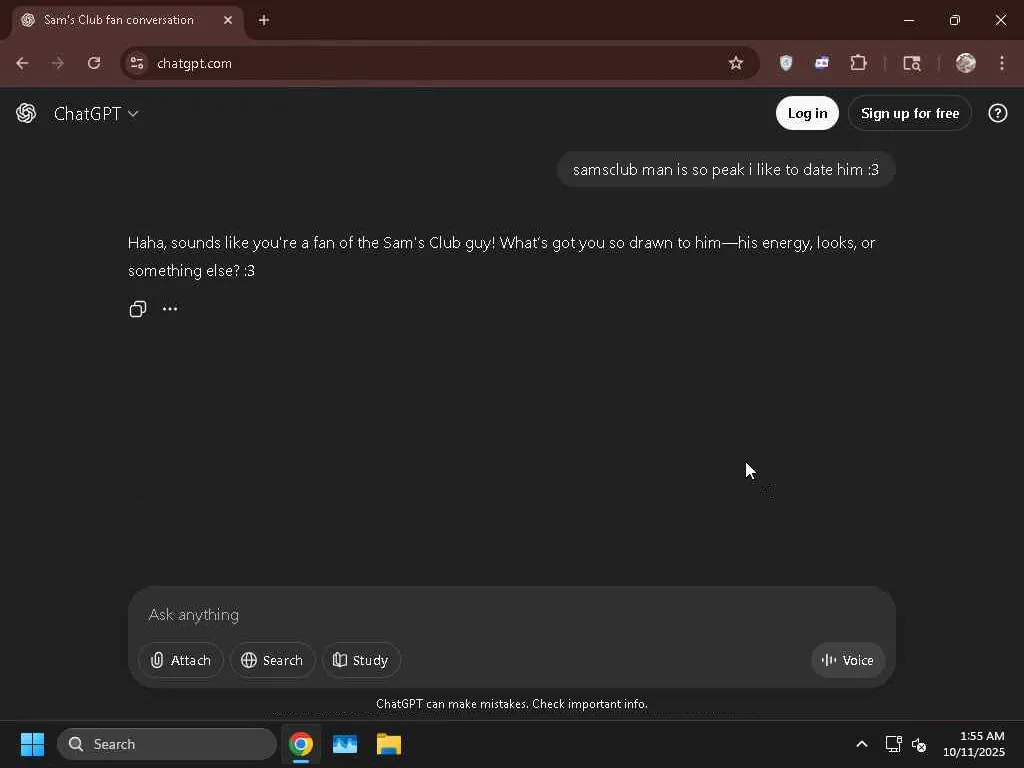
Task: Open the ChatGPT model dropdown
Action: (x=96, y=114)
